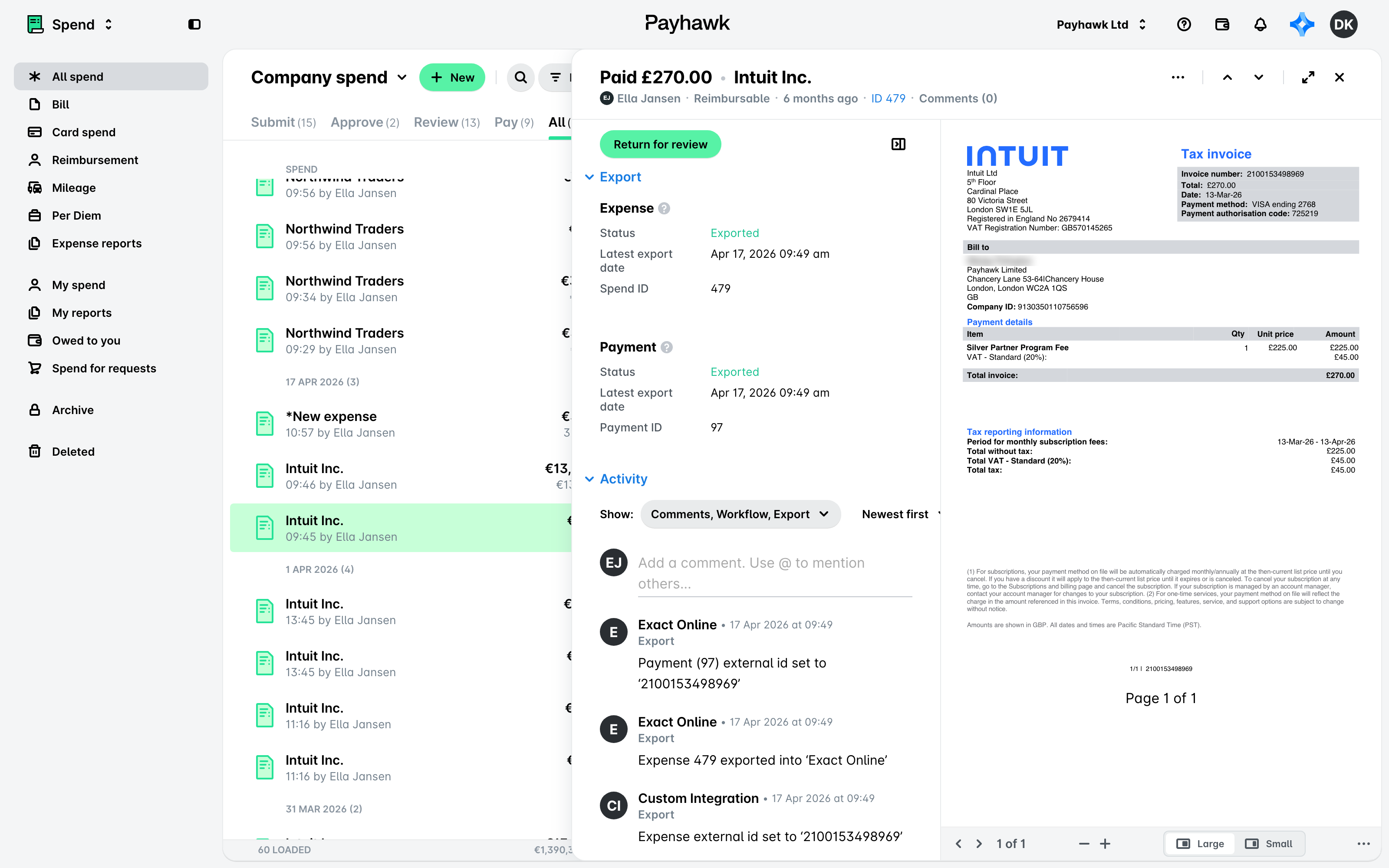Image resolution: width=1389 pixels, height=868 pixels.
Task: Open the DK user avatar menu
Action: pos(1343,24)
